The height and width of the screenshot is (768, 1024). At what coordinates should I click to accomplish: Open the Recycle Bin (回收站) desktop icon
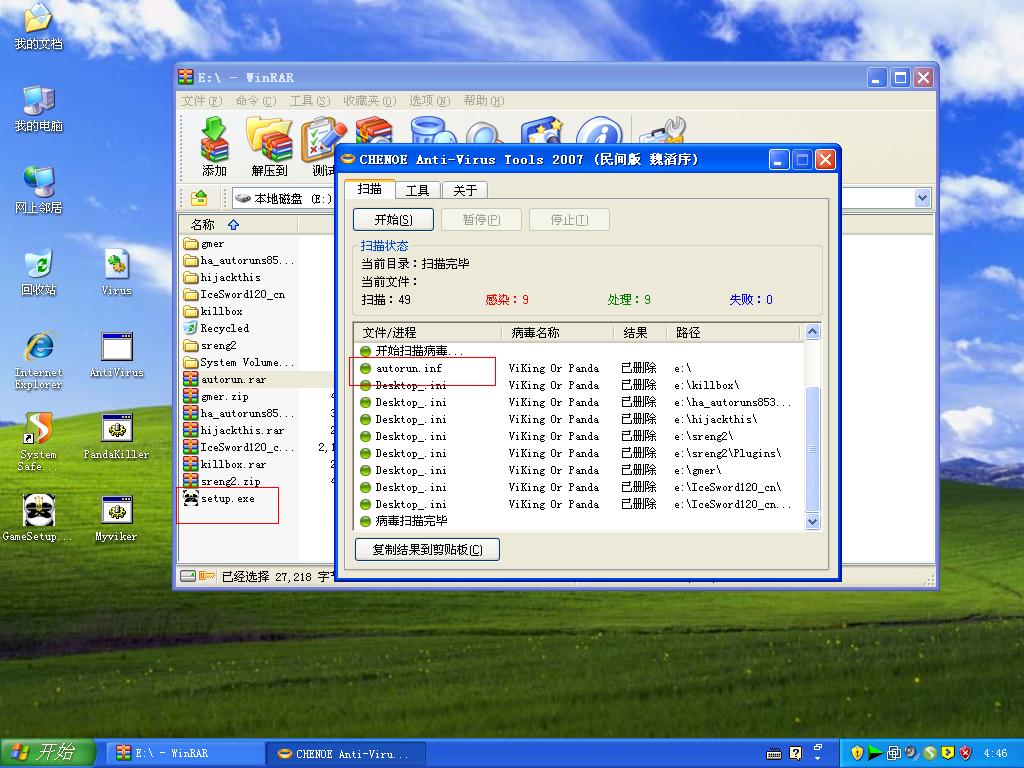(38, 272)
